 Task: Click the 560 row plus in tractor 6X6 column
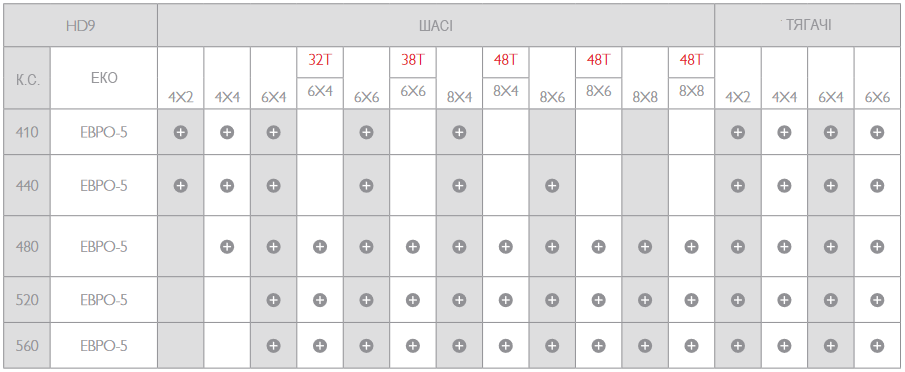[877, 346]
